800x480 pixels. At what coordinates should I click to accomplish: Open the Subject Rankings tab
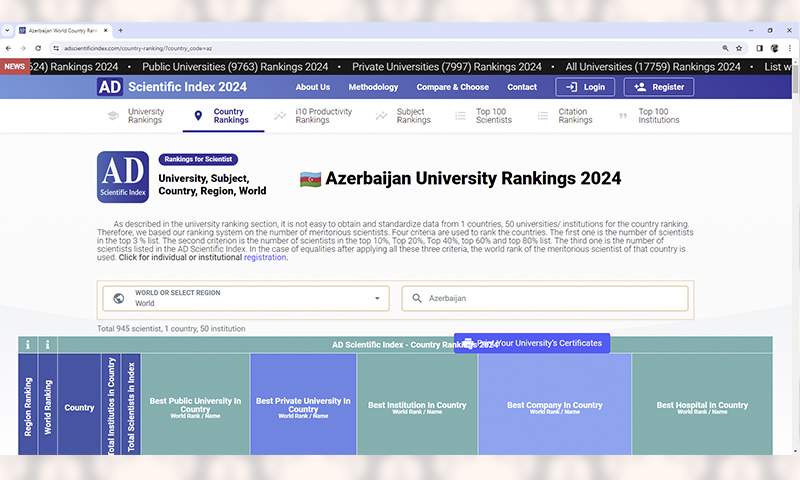[x=403, y=115]
